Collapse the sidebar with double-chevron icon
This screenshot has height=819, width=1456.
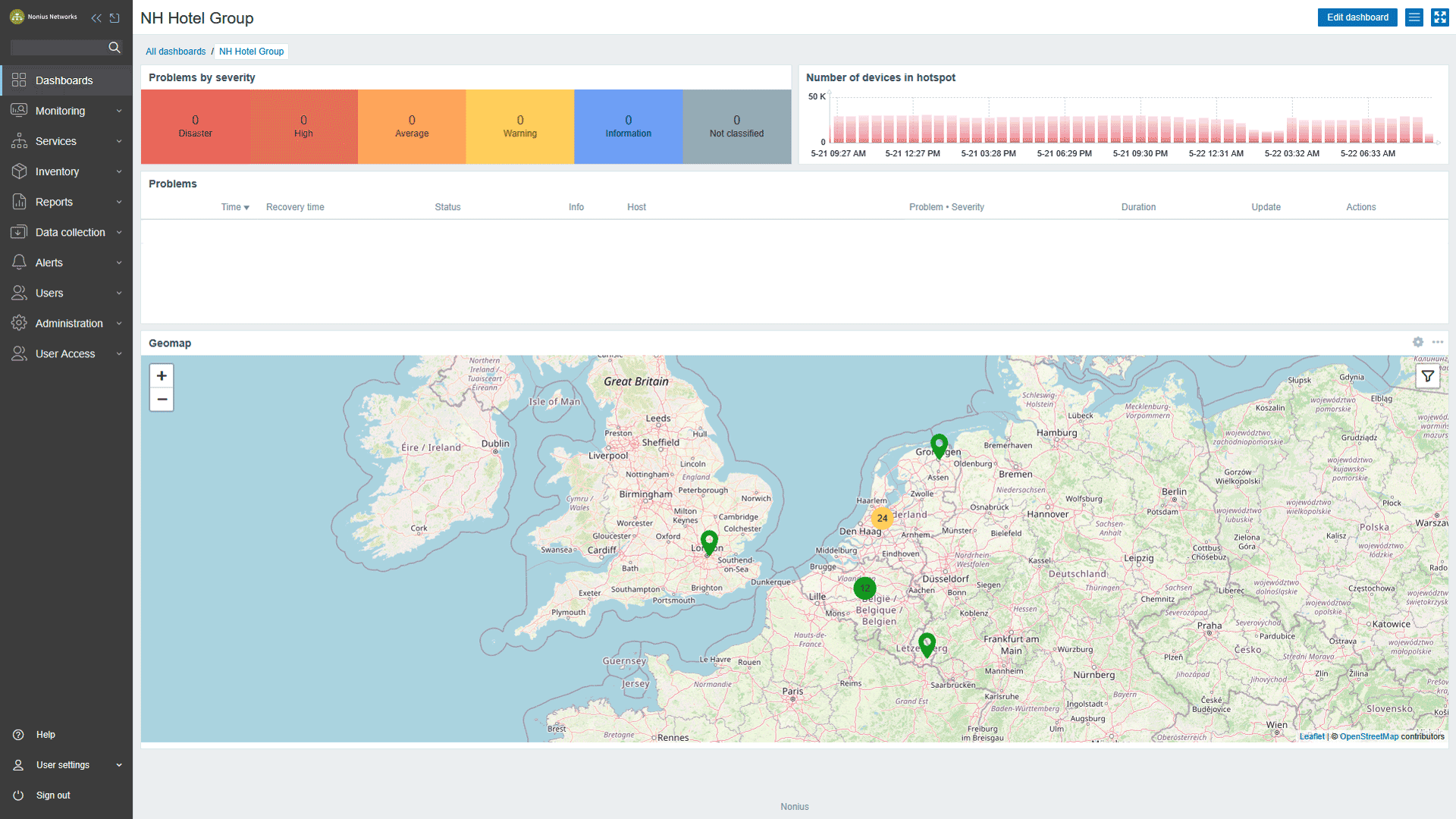96,17
